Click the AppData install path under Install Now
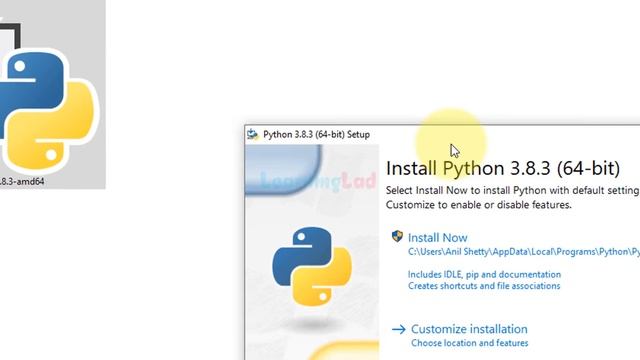640x360 pixels. 524,252
